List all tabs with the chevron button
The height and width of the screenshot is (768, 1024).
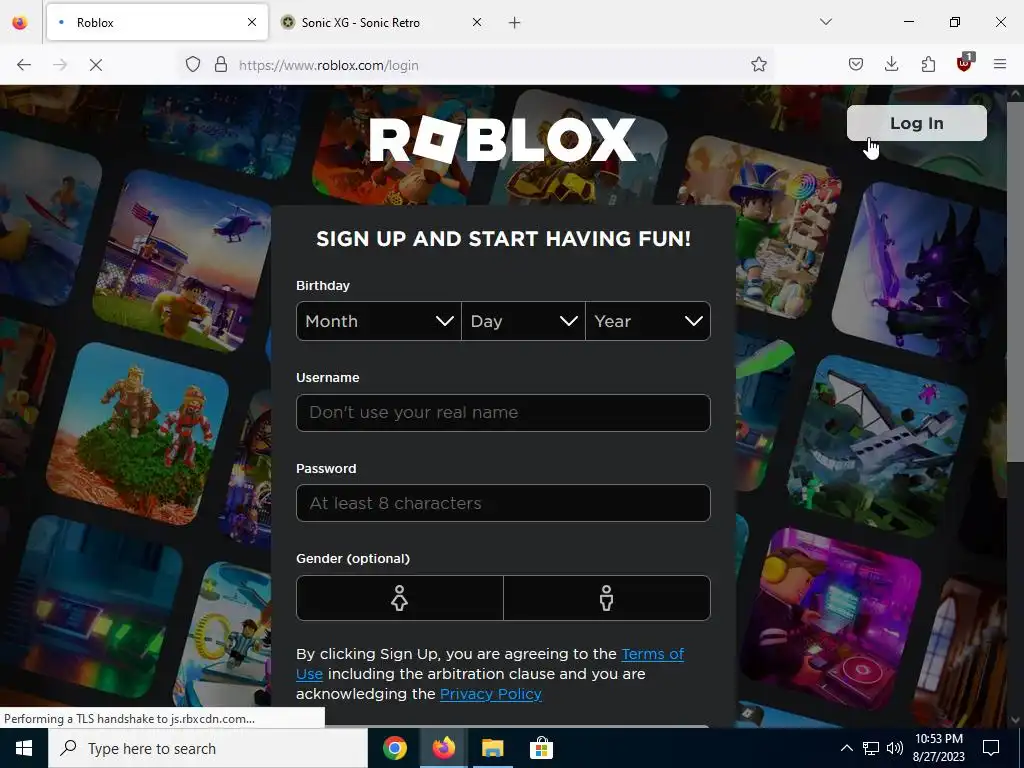825,22
